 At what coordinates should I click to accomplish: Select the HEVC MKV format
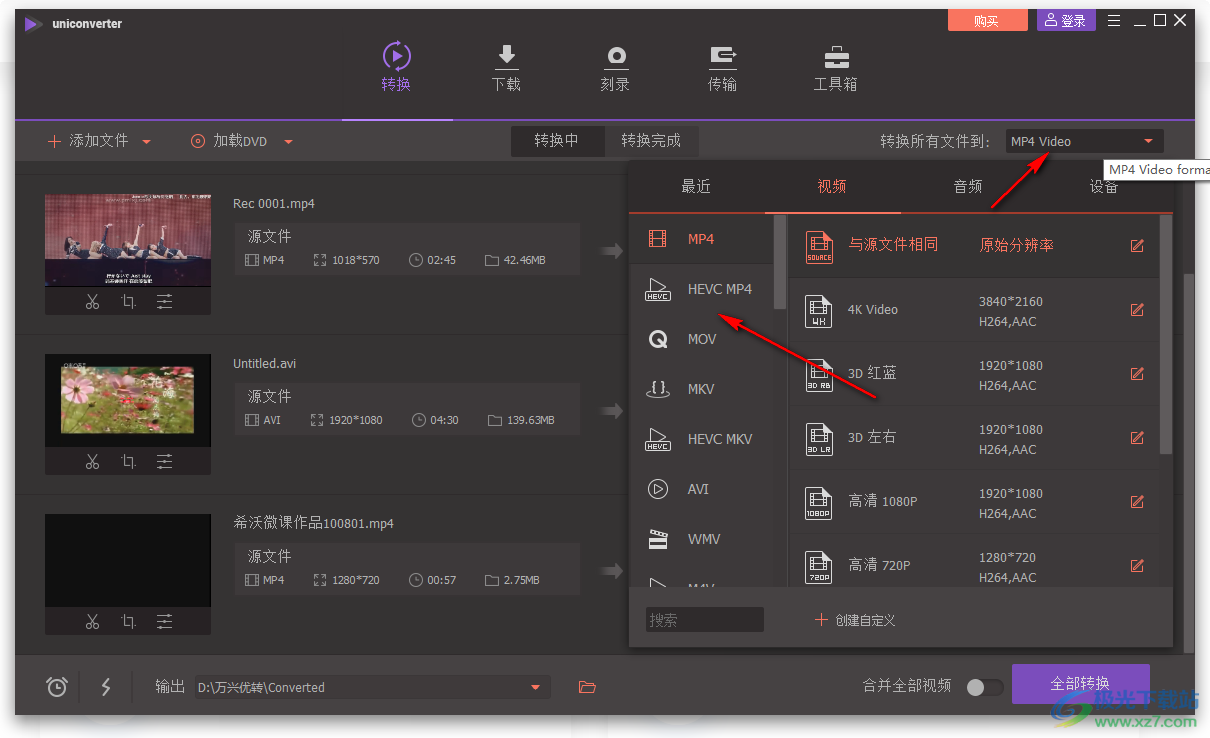click(x=701, y=439)
